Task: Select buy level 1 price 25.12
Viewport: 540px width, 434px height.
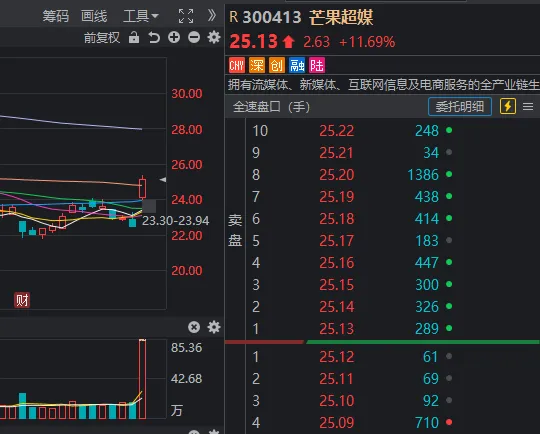Action: coord(336,357)
